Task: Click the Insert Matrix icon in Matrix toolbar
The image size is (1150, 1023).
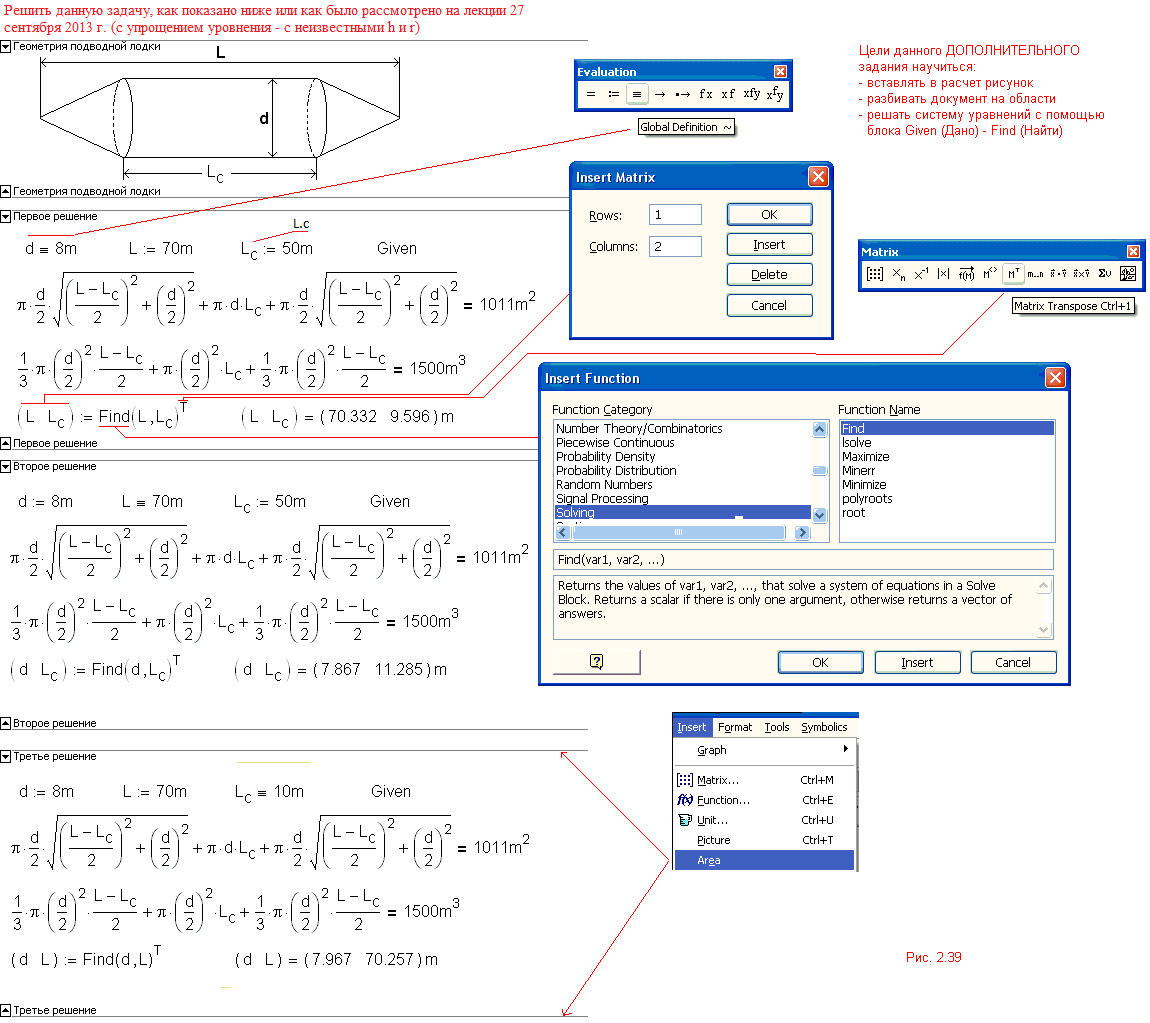Action: pyautogui.click(x=875, y=274)
